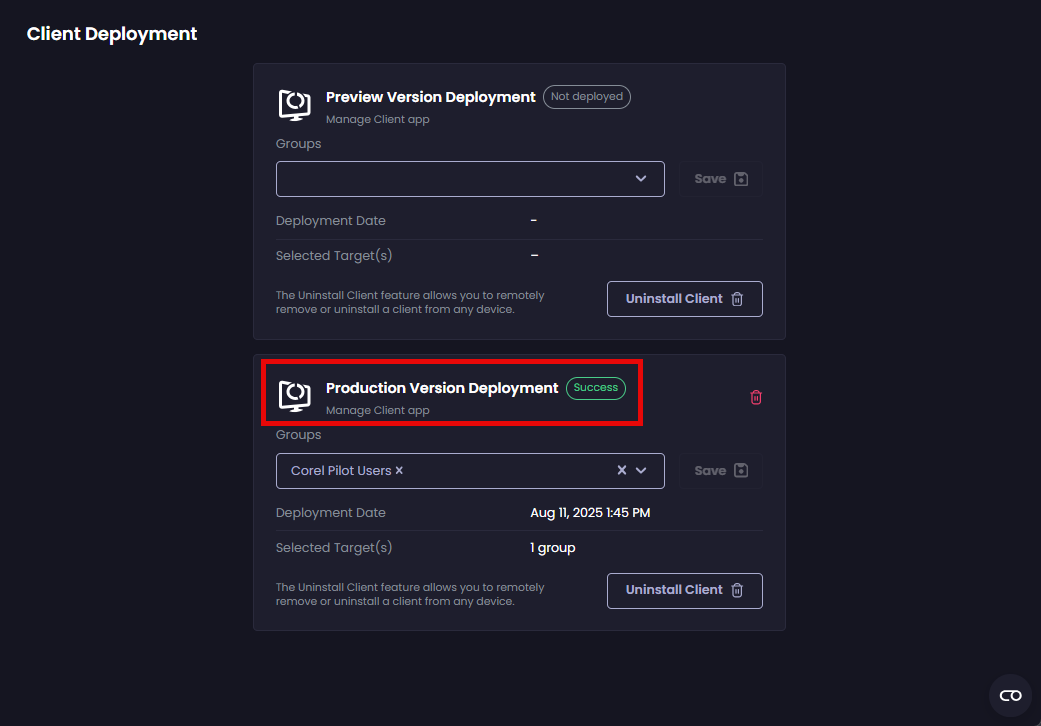Click the disk icon on Preview Save button

click(x=741, y=179)
